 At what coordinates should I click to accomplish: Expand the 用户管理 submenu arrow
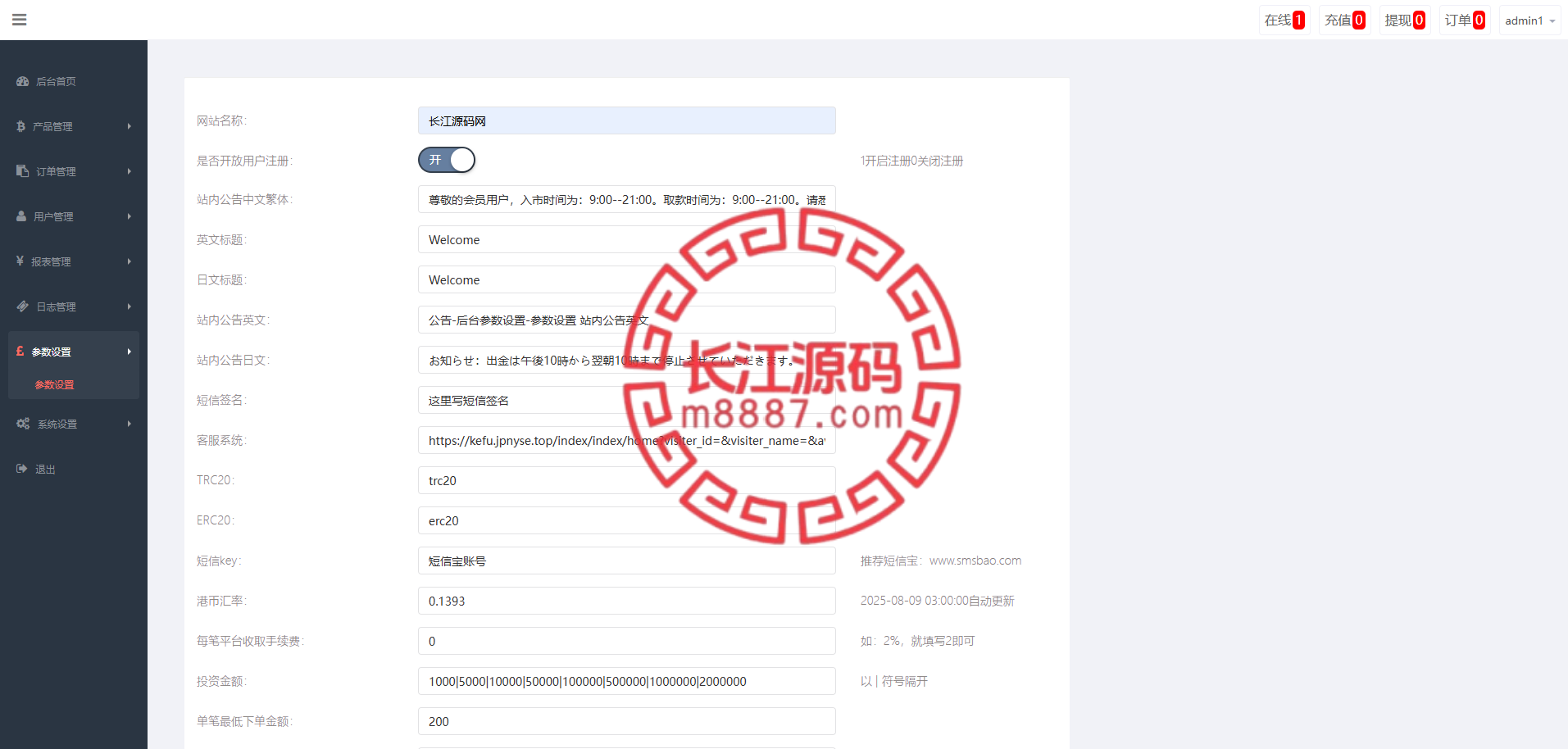click(129, 216)
